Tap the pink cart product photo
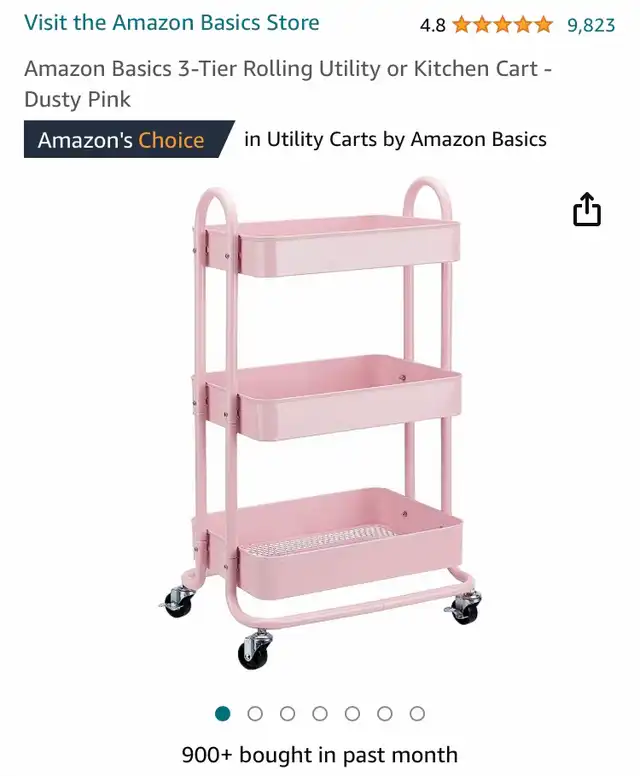Screen dimensions: 640x776 pyautogui.click(x=320, y=423)
